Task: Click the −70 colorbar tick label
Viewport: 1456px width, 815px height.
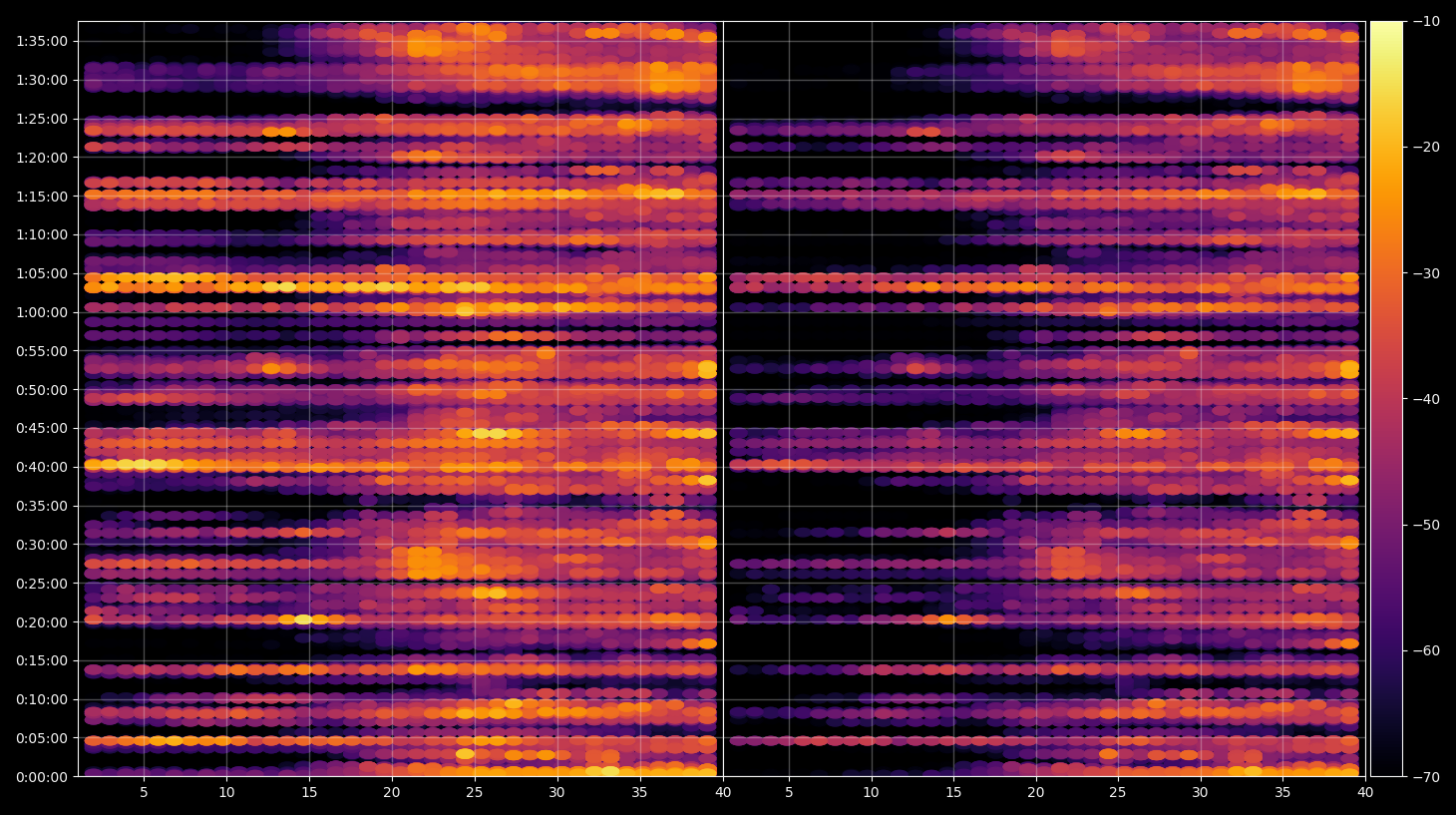Action: tap(1426, 776)
